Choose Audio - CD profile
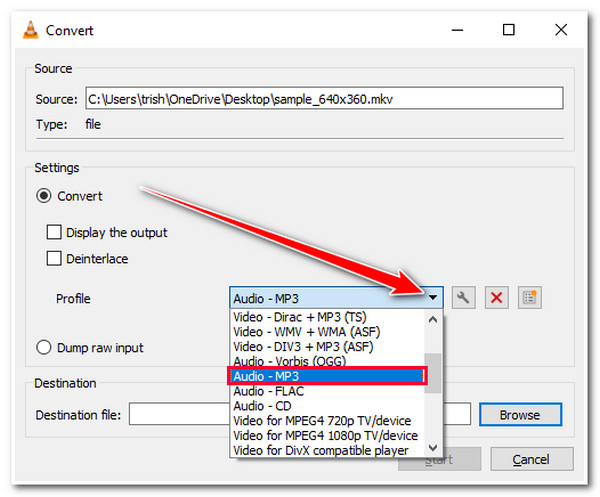This screenshot has width=600, height=497. point(327,406)
